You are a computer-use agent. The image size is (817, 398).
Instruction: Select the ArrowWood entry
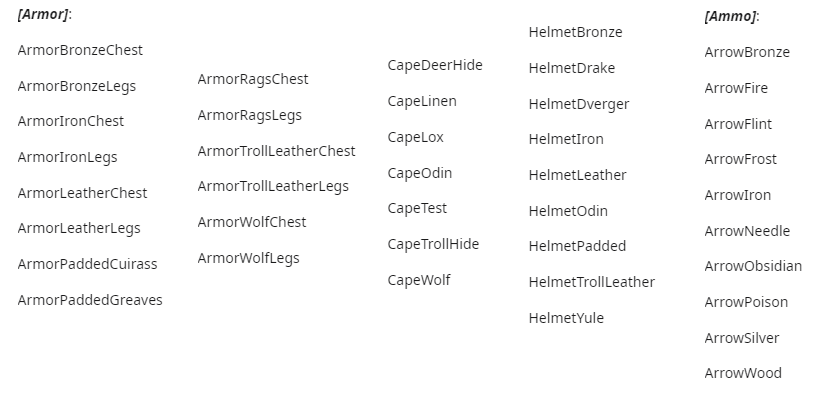[x=743, y=373]
